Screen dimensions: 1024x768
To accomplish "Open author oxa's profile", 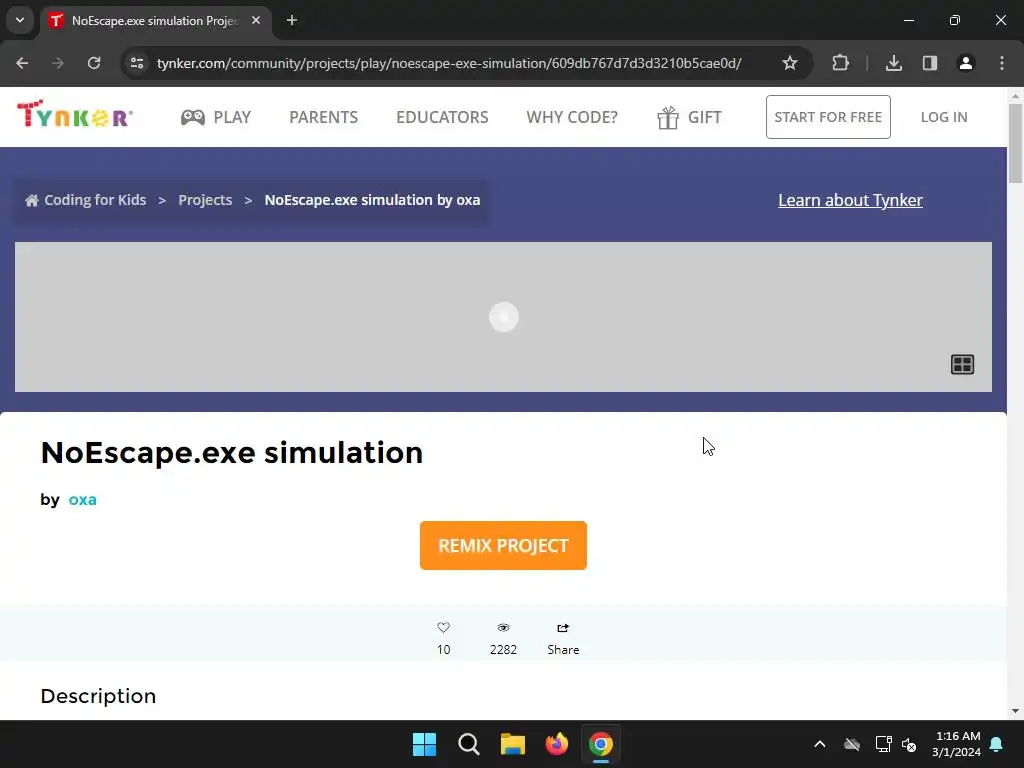I will pyautogui.click(x=82, y=500).
